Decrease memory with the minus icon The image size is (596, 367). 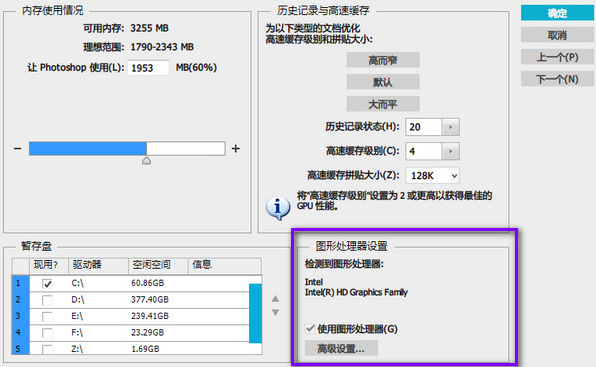[x=17, y=149]
